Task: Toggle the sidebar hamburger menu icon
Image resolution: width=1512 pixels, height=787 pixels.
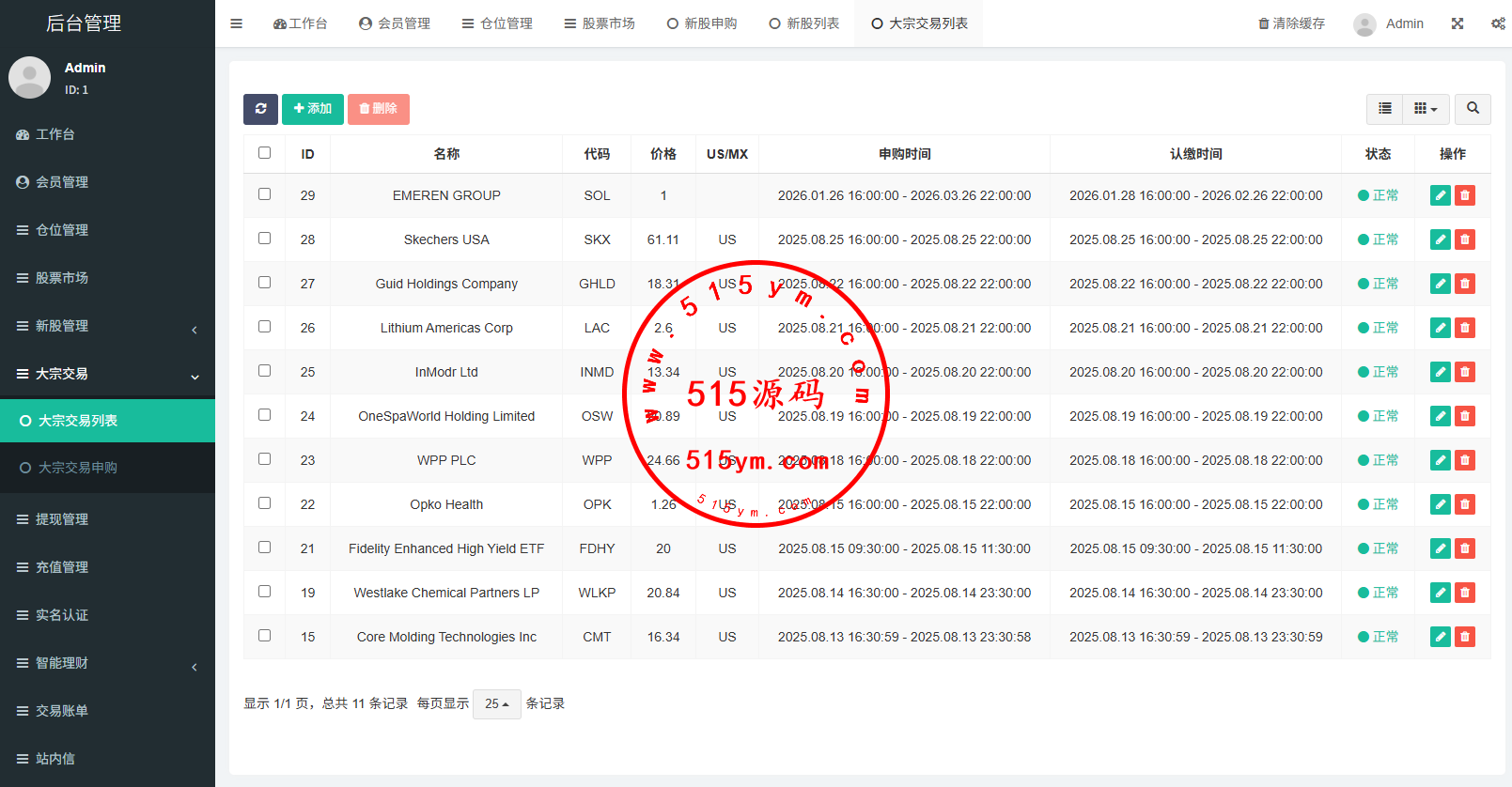Action: click(x=237, y=23)
